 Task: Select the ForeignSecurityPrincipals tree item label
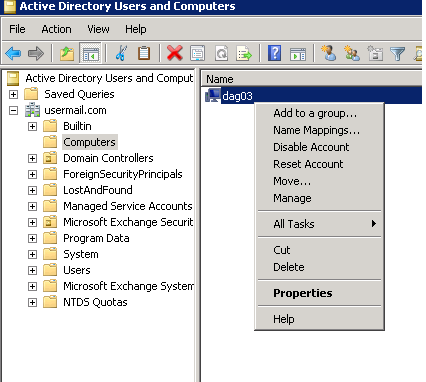point(123,174)
